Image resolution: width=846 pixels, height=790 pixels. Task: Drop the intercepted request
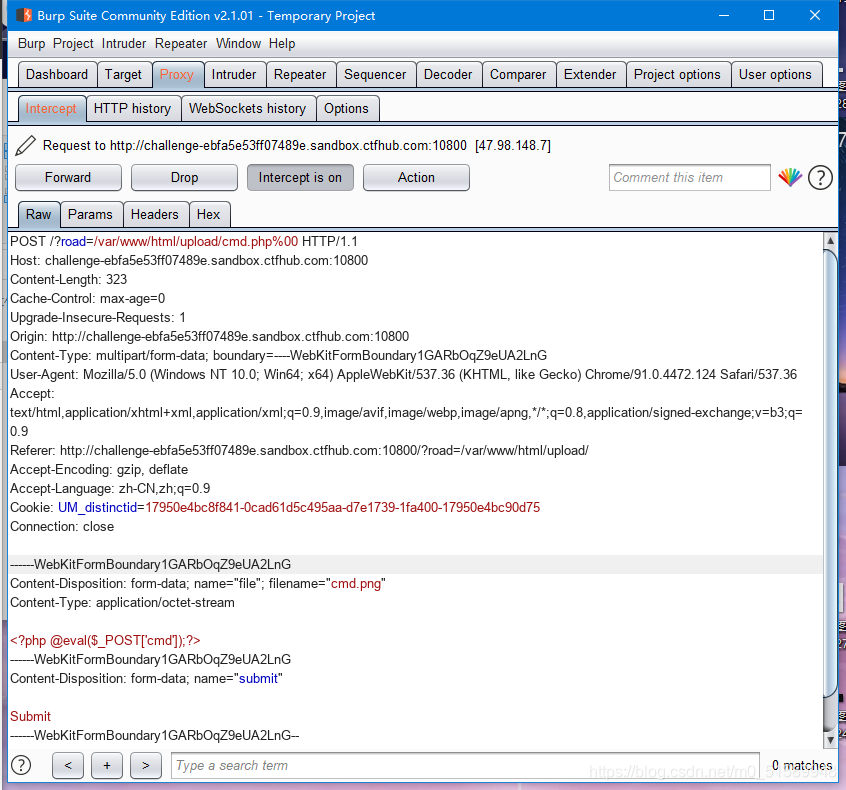pos(185,178)
